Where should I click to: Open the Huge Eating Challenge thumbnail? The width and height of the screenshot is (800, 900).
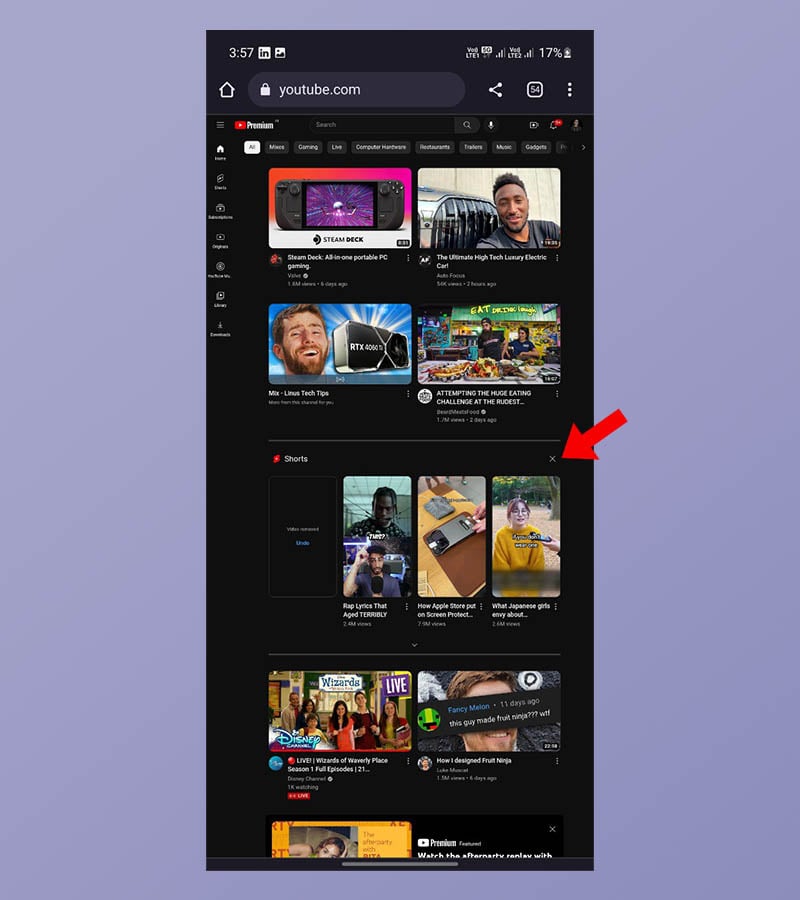489,344
